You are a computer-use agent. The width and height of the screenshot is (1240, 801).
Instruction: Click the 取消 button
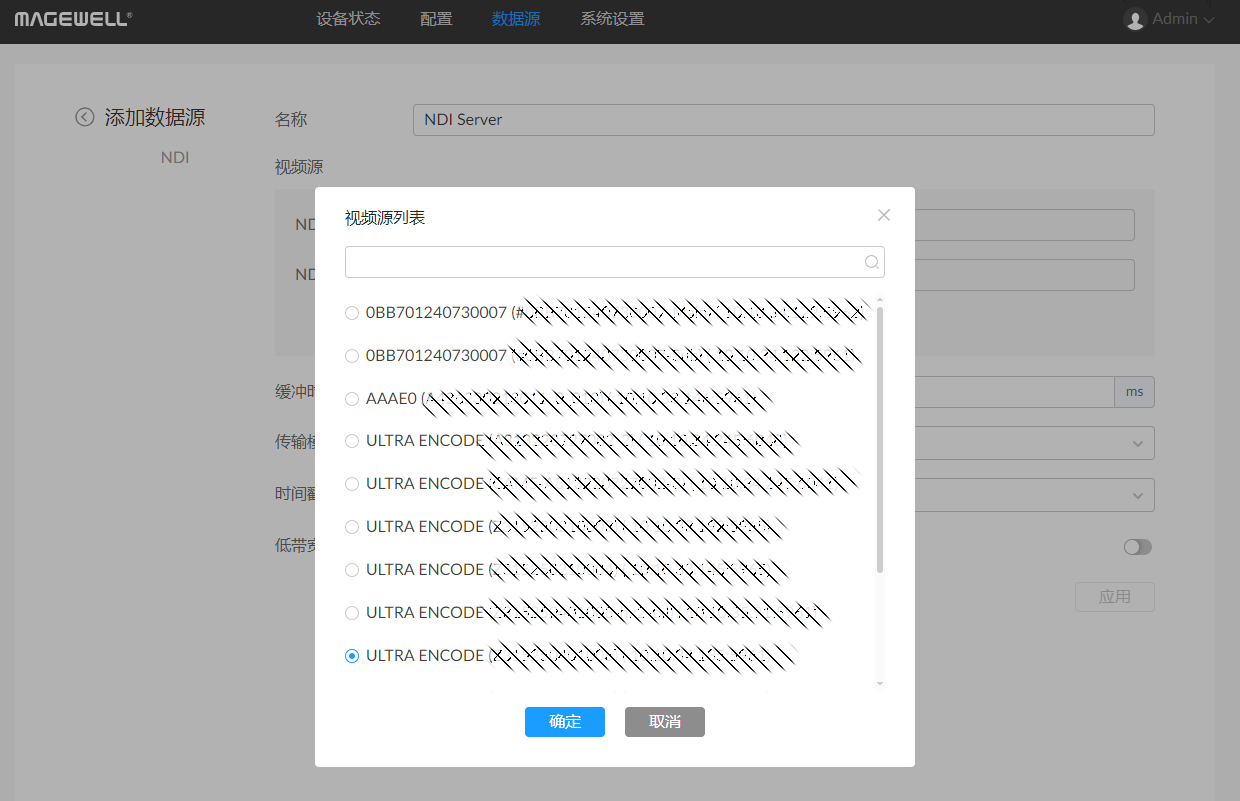pos(665,722)
